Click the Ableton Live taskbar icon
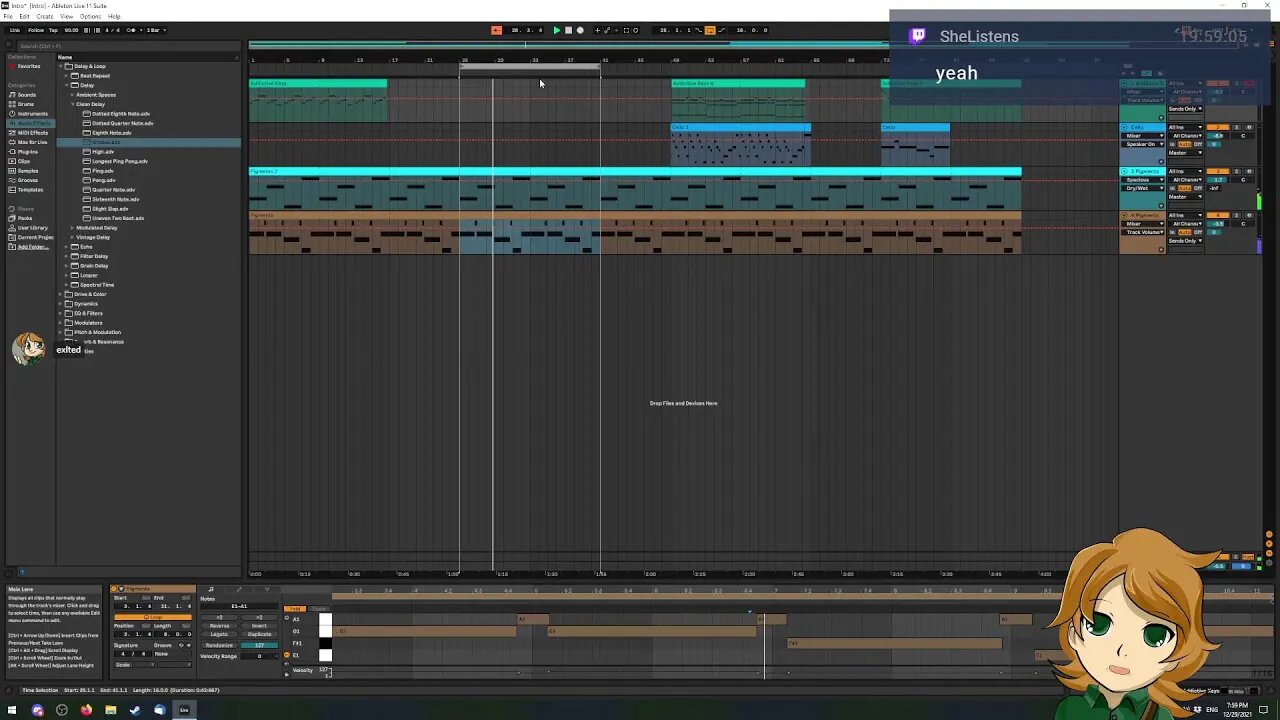The image size is (1280, 720). pos(184,710)
